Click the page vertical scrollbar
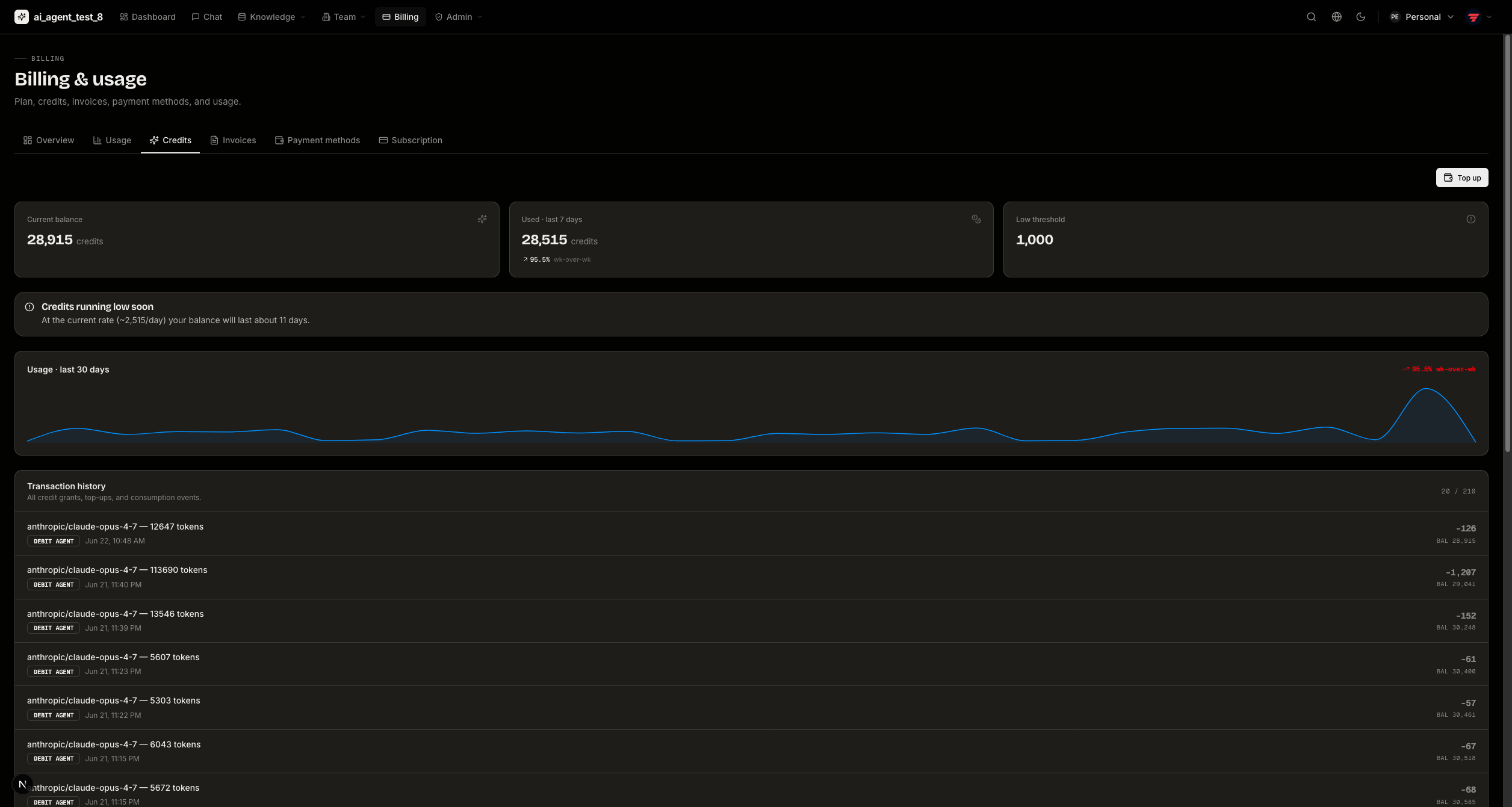Screen dimensions: 1512x807 tap(1508, 241)
